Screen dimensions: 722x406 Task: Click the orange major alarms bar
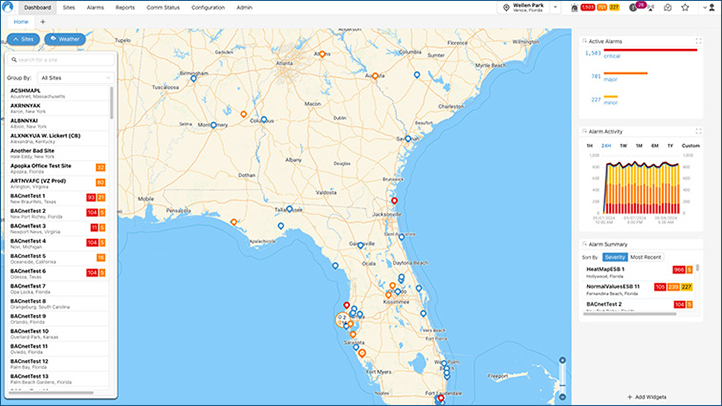click(625, 73)
